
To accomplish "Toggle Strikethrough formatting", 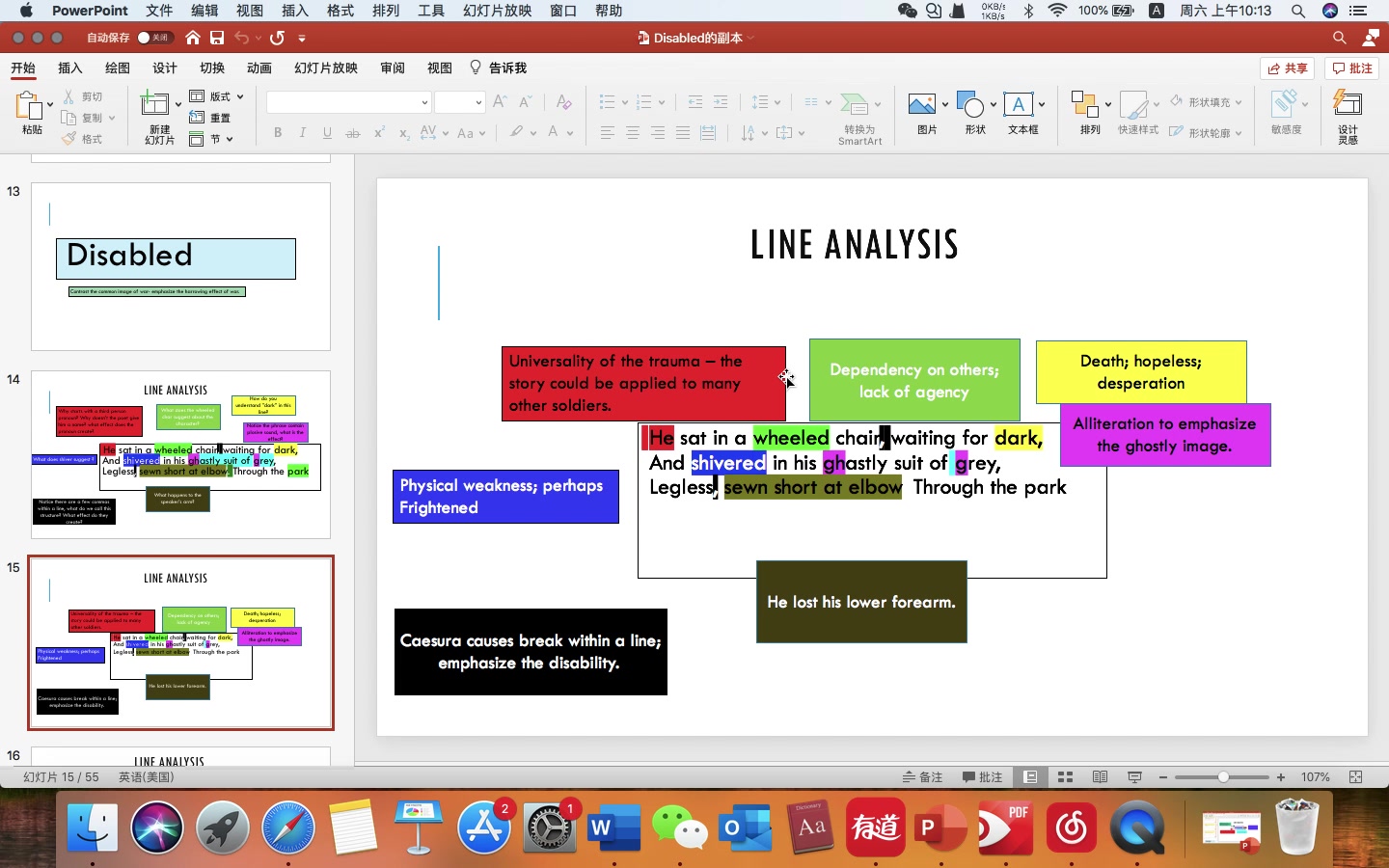I will 353,132.
